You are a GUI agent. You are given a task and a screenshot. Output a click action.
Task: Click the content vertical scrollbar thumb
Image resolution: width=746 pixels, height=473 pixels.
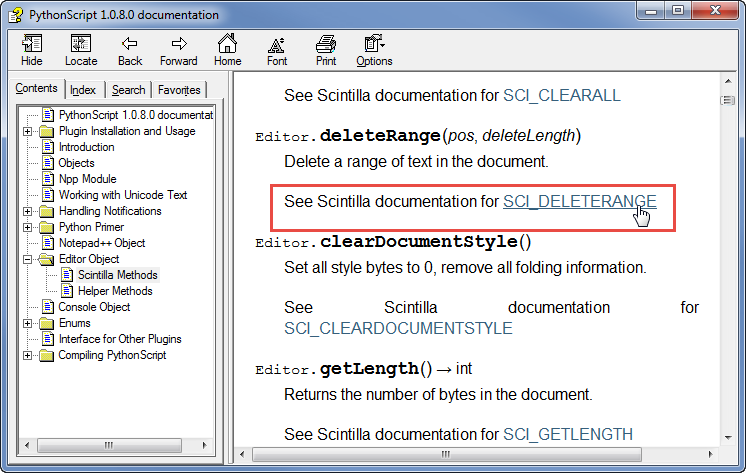(728, 100)
